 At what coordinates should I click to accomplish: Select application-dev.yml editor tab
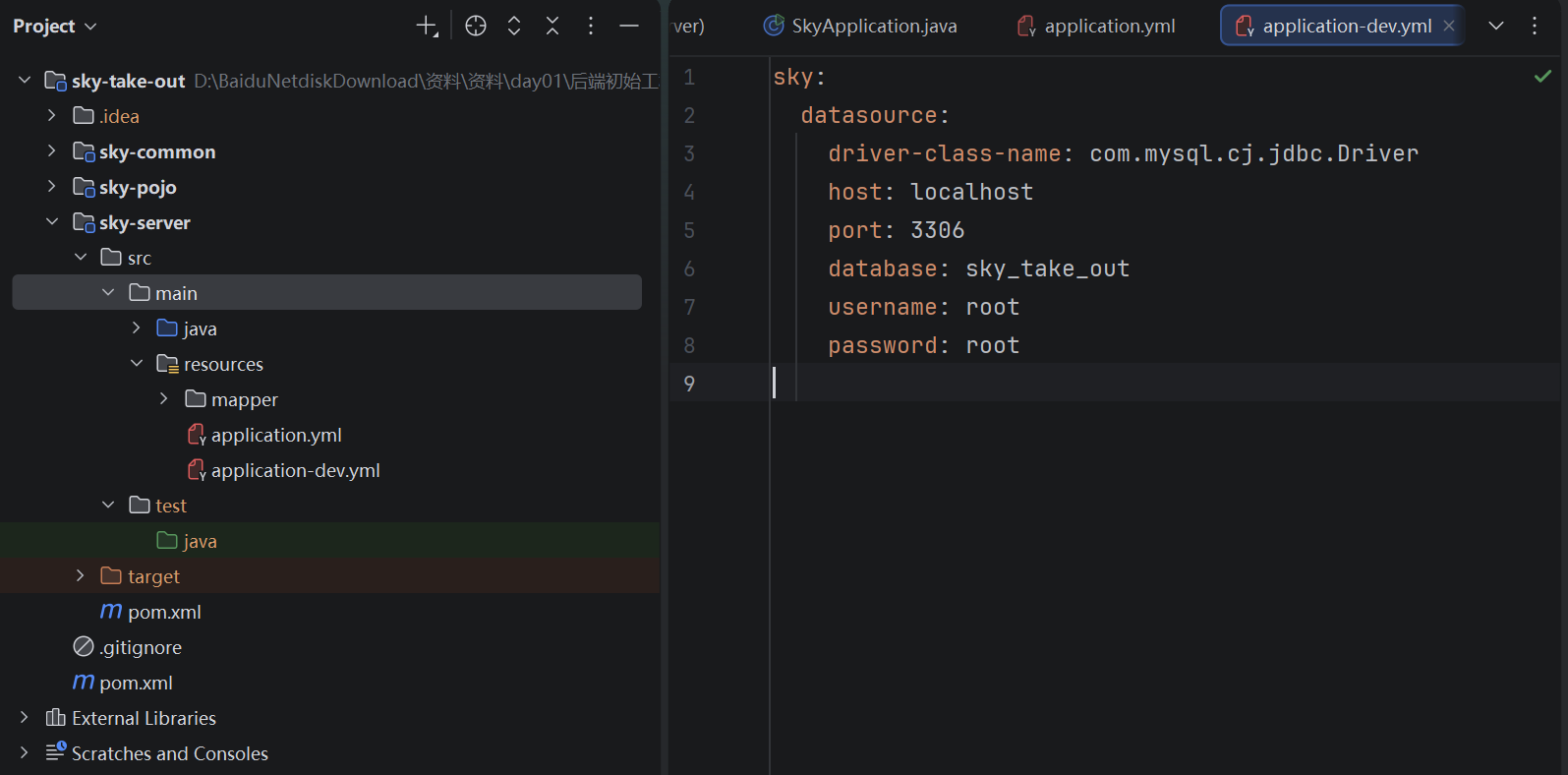tap(1343, 26)
